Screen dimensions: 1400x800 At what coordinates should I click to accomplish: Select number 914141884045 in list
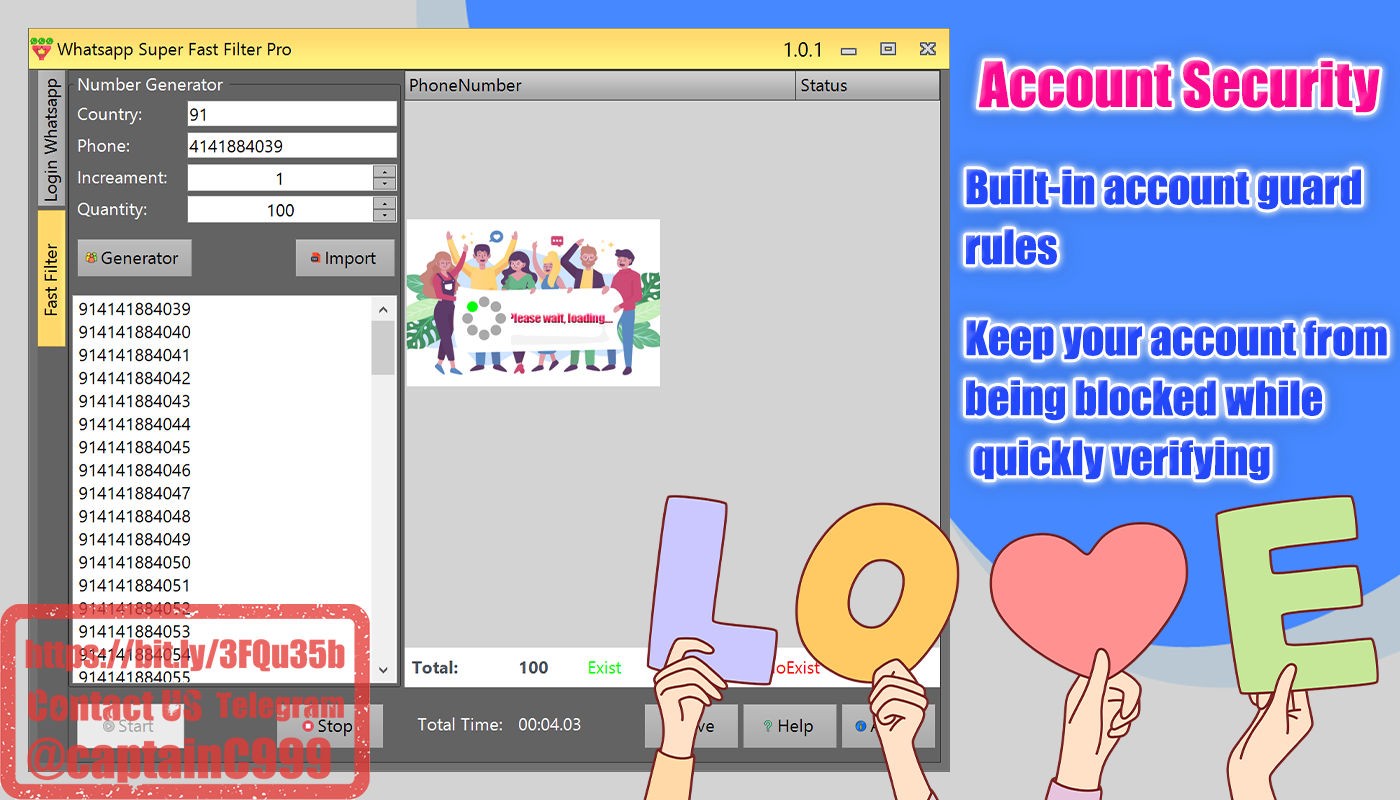coord(134,447)
